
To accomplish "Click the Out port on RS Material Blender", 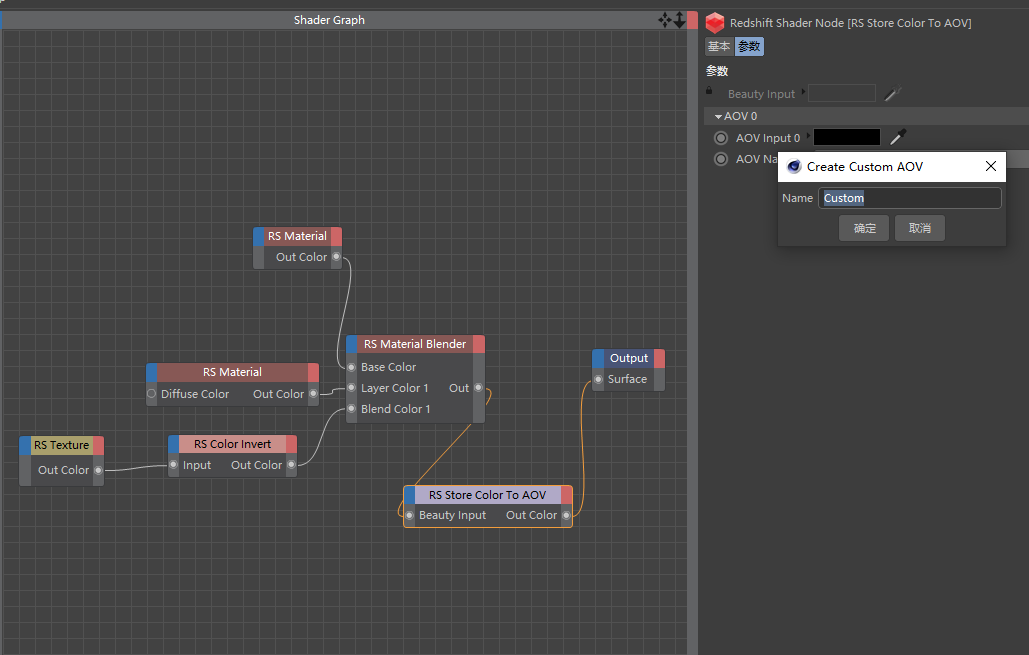I will coord(478,388).
